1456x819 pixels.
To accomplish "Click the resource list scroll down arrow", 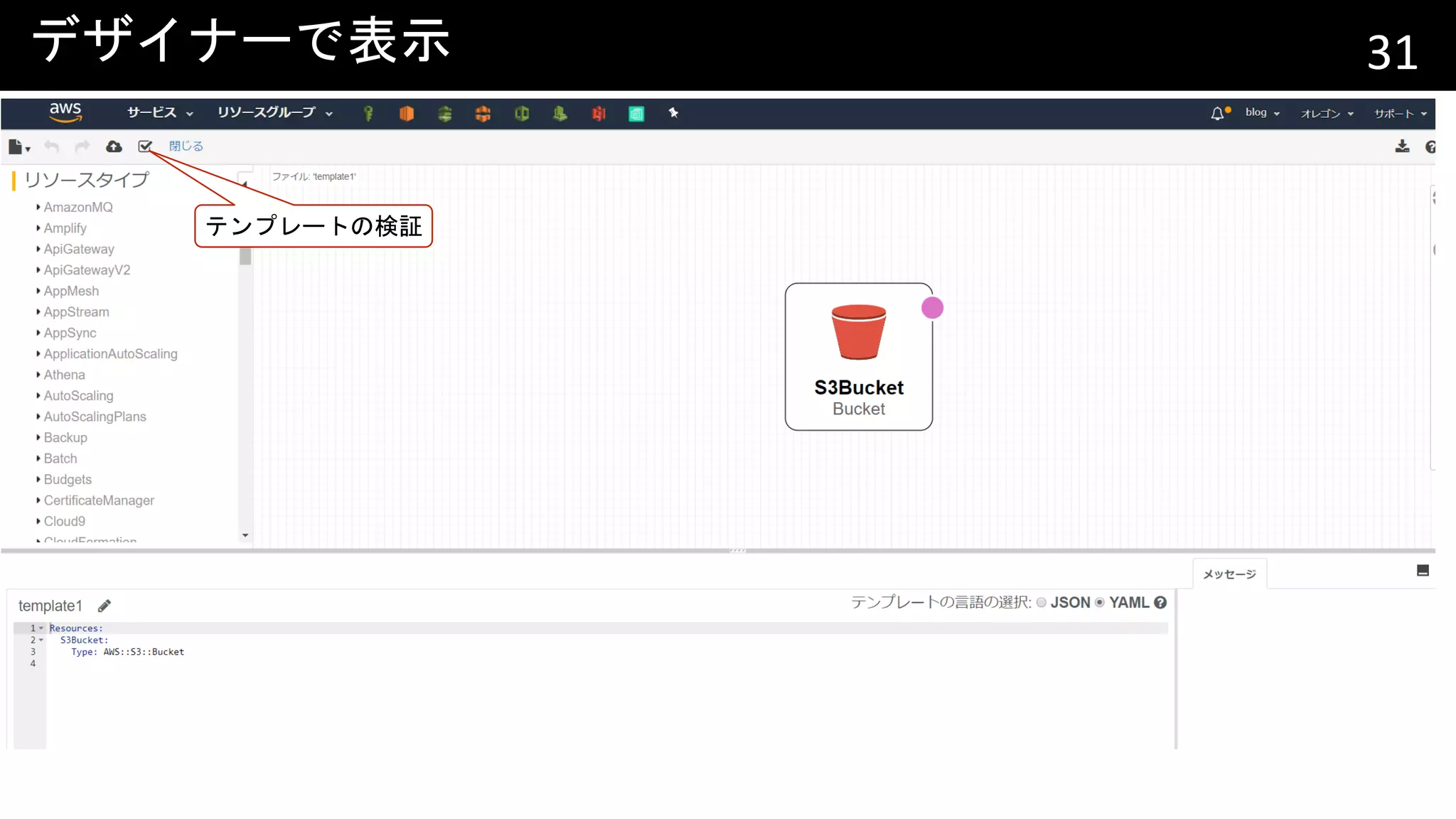I will [245, 535].
